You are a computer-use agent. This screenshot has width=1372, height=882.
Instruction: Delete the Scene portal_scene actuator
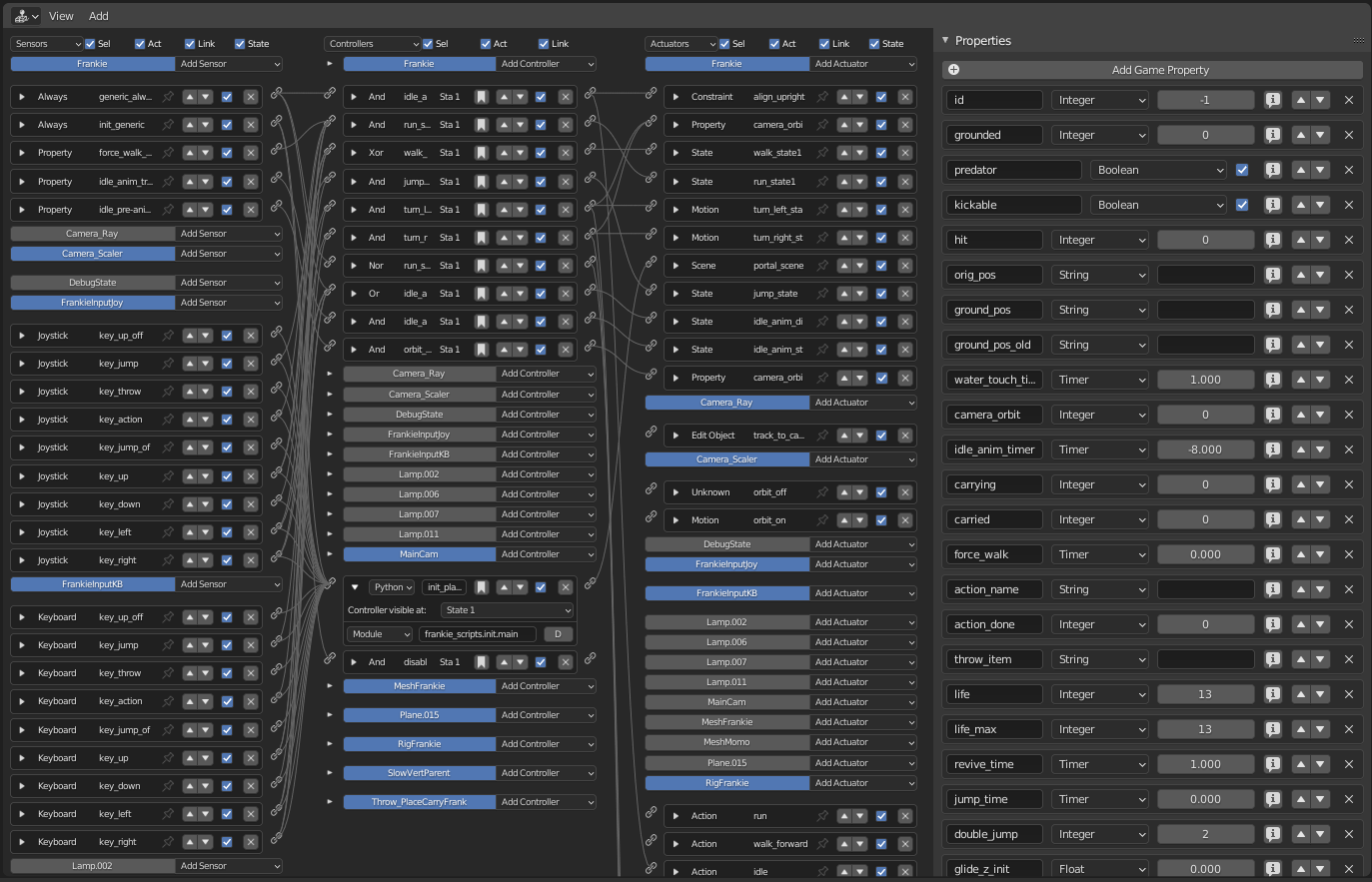pos(905,266)
